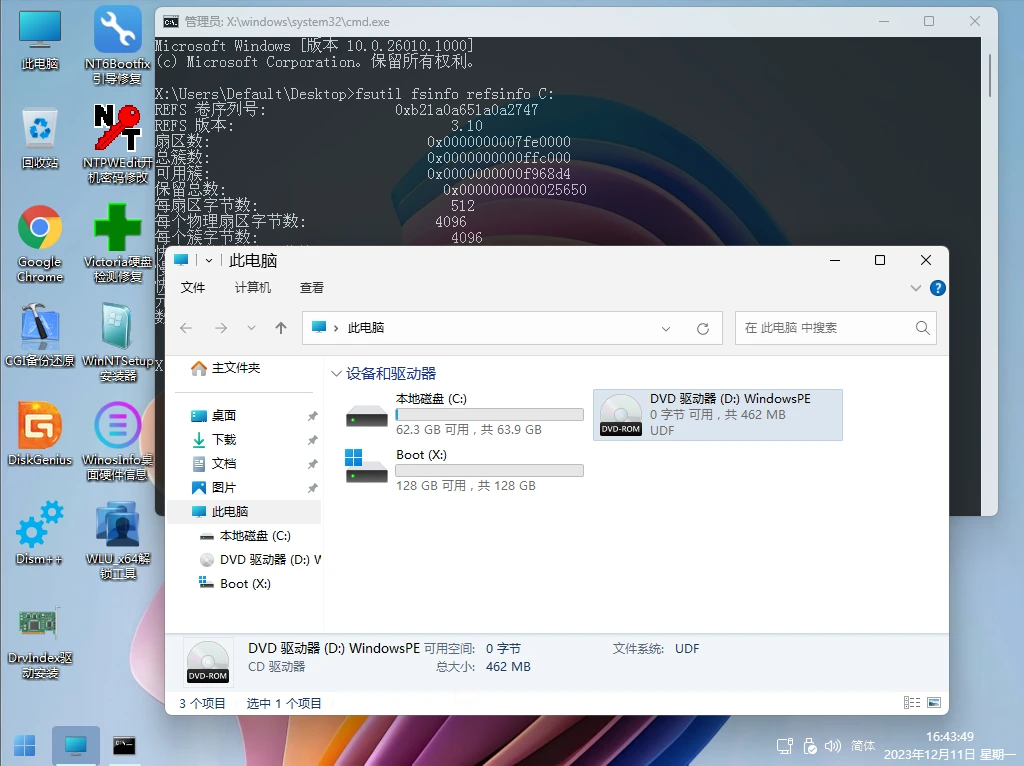Viewport: 1024px width, 766px height.
Task: Open WinosInfo 桌面硬件信息 desktop icon
Action: click(x=118, y=441)
